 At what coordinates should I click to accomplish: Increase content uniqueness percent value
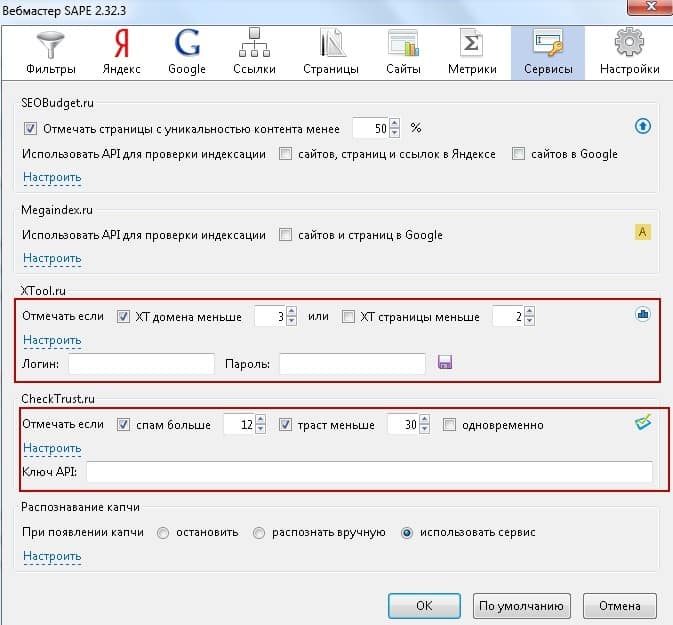click(394, 123)
